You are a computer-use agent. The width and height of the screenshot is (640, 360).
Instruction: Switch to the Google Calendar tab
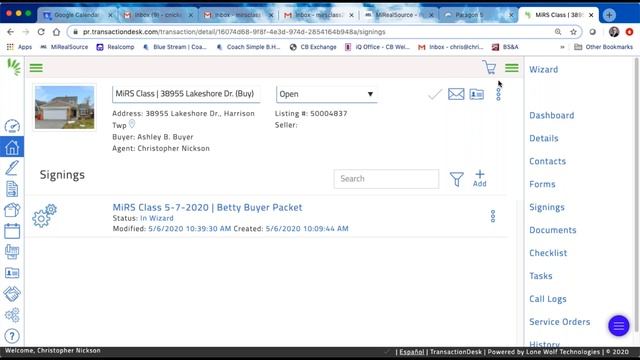pos(77,15)
